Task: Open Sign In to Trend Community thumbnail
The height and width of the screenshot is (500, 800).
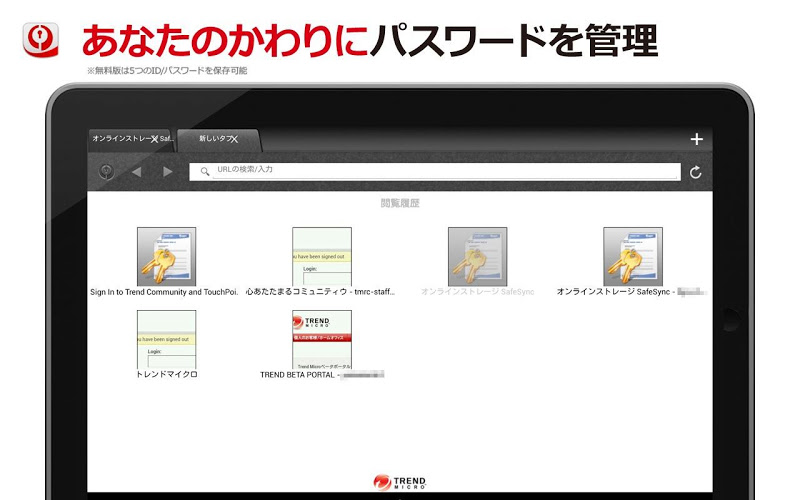Action: pyautogui.click(x=166, y=257)
